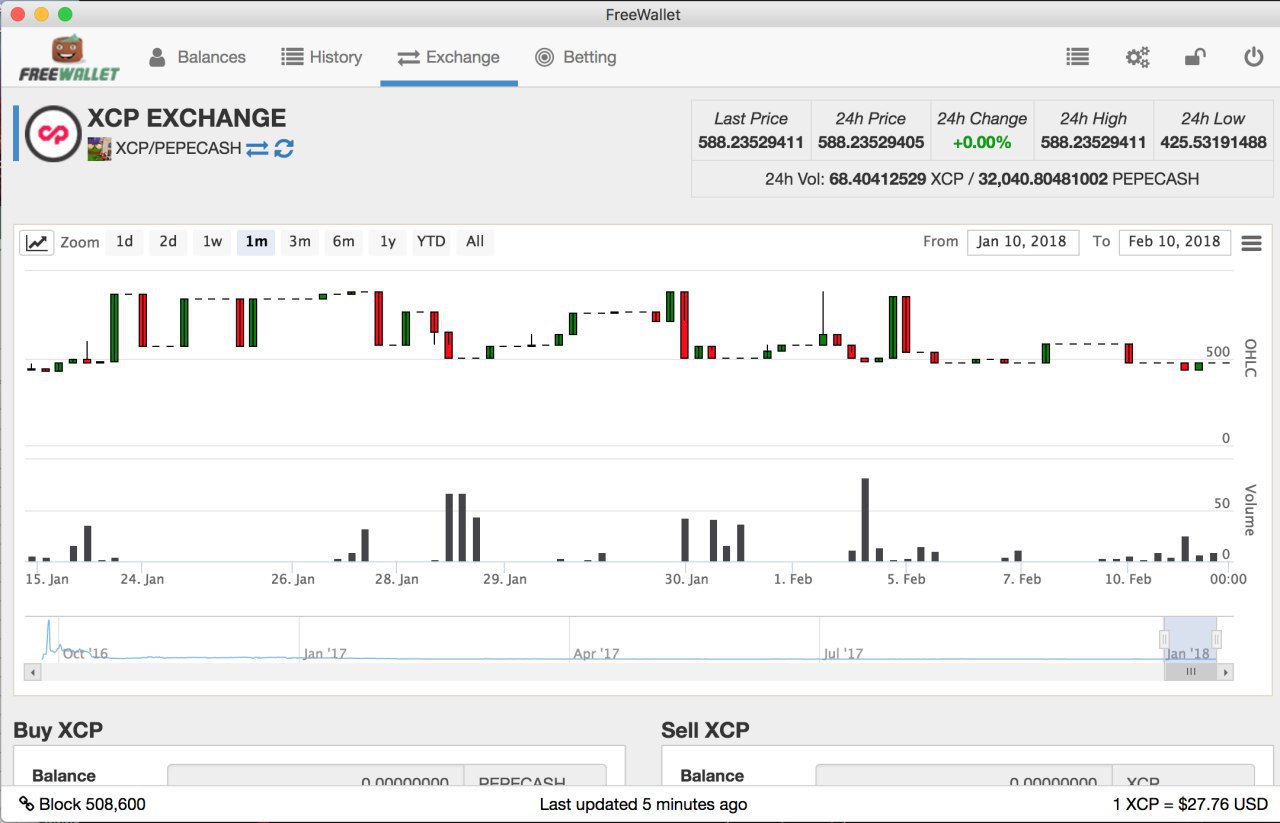Open settings via the gears icon
The height and width of the screenshot is (823, 1280).
1137,57
